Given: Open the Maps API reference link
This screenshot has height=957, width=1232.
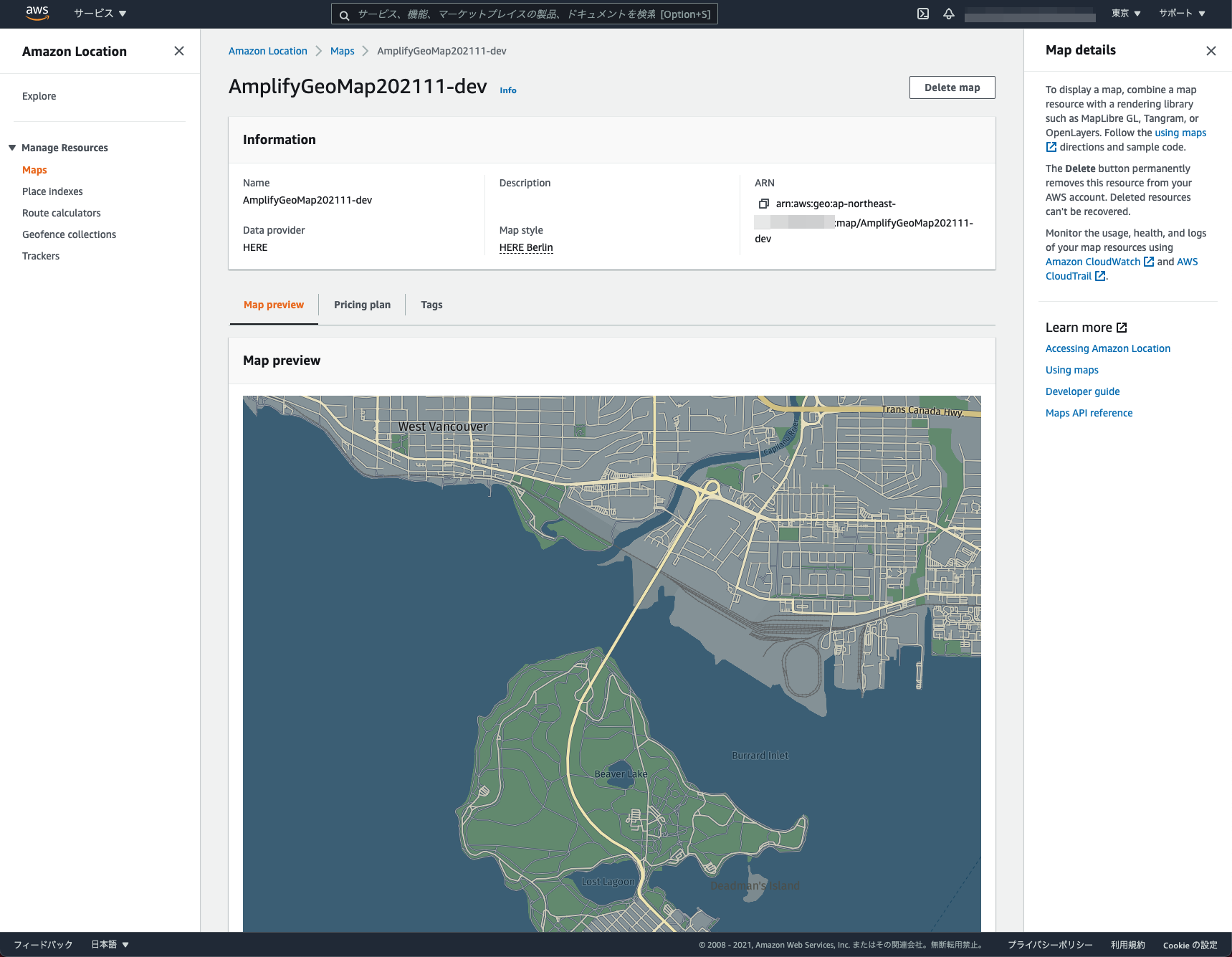Looking at the screenshot, I should 1089,413.
